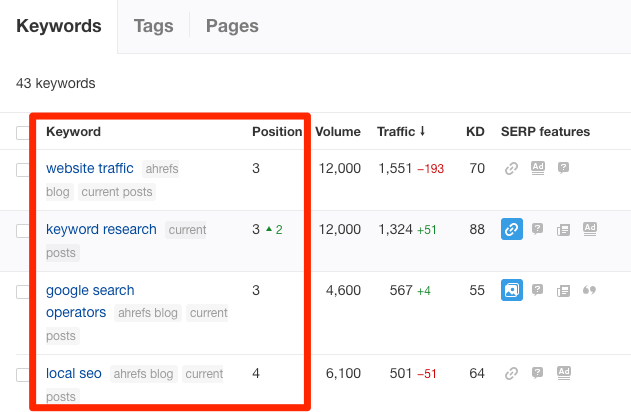
Task: Sort by the KD column header
Action: click(475, 132)
